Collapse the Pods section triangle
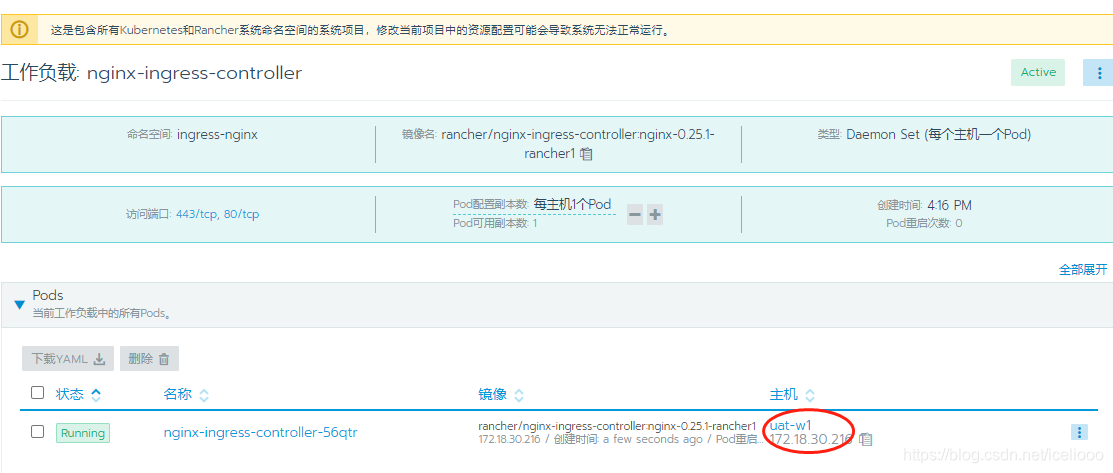Screen dimensions: 1113x473 pos(19,305)
